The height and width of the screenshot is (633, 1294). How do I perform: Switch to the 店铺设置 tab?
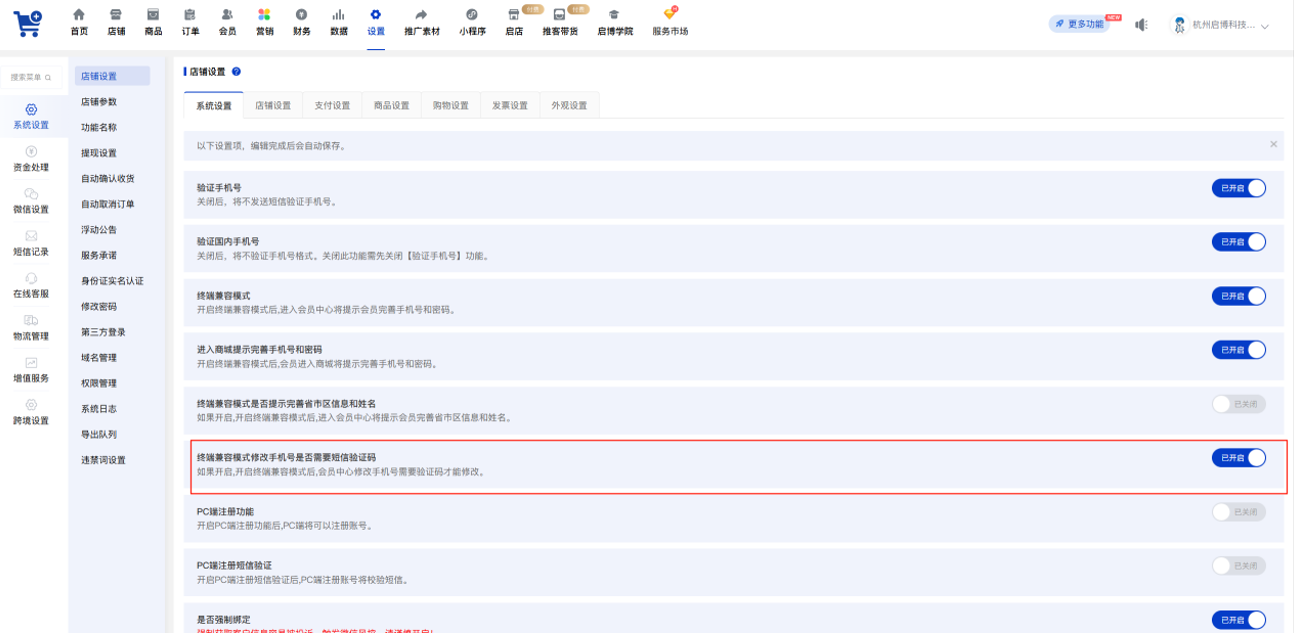273,105
